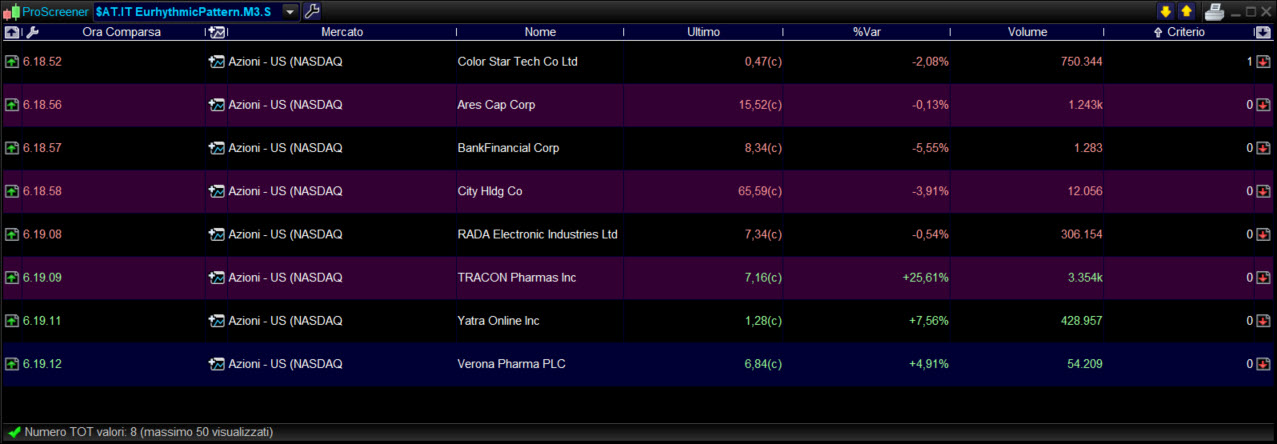Click the 6,84(c) last price value
Screen dimensions: 1277x444
(763, 364)
